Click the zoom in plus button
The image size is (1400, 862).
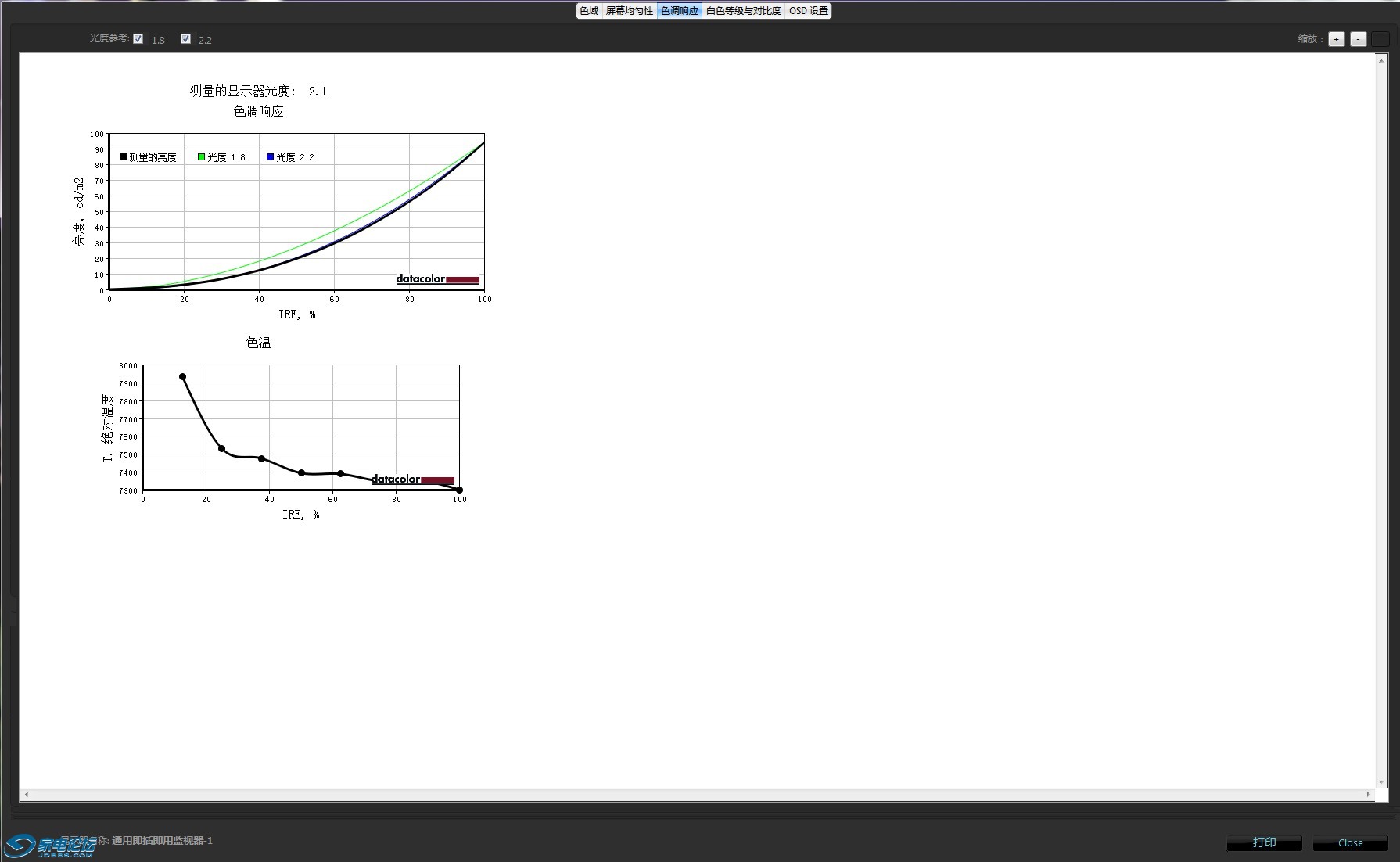pos(1336,39)
